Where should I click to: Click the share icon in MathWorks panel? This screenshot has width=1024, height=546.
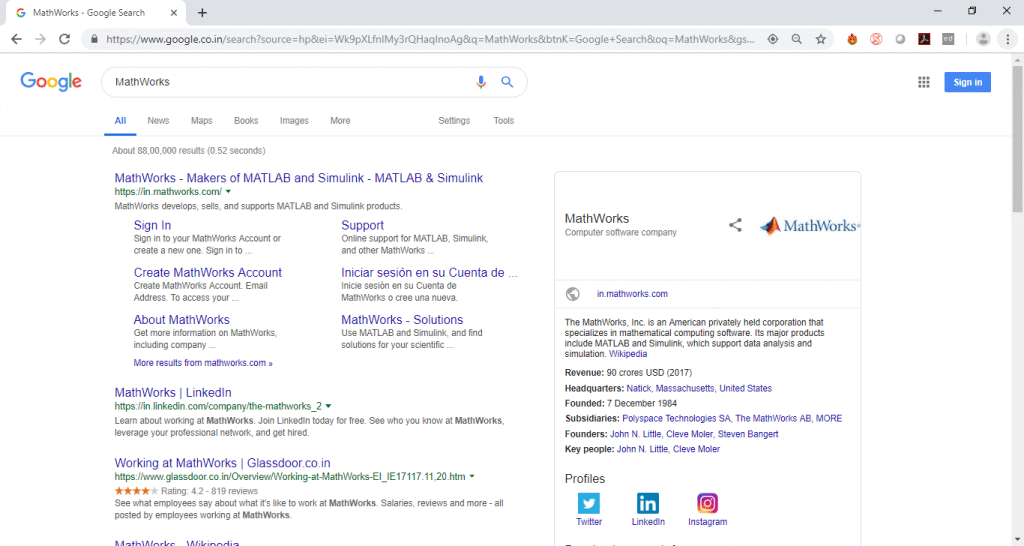click(735, 225)
